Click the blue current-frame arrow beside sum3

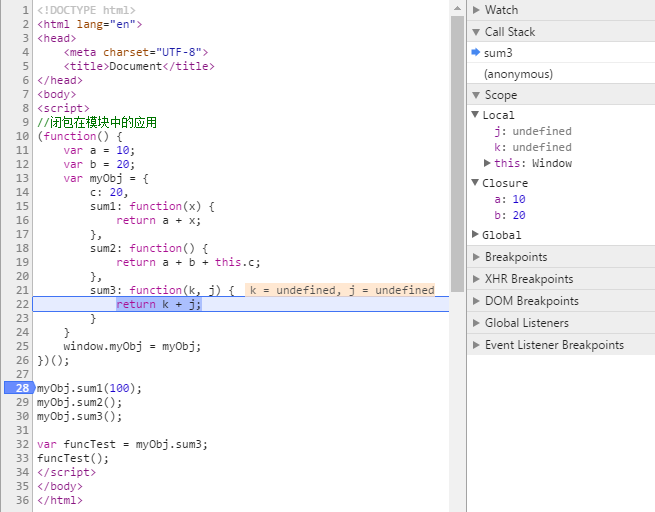point(476,52)
